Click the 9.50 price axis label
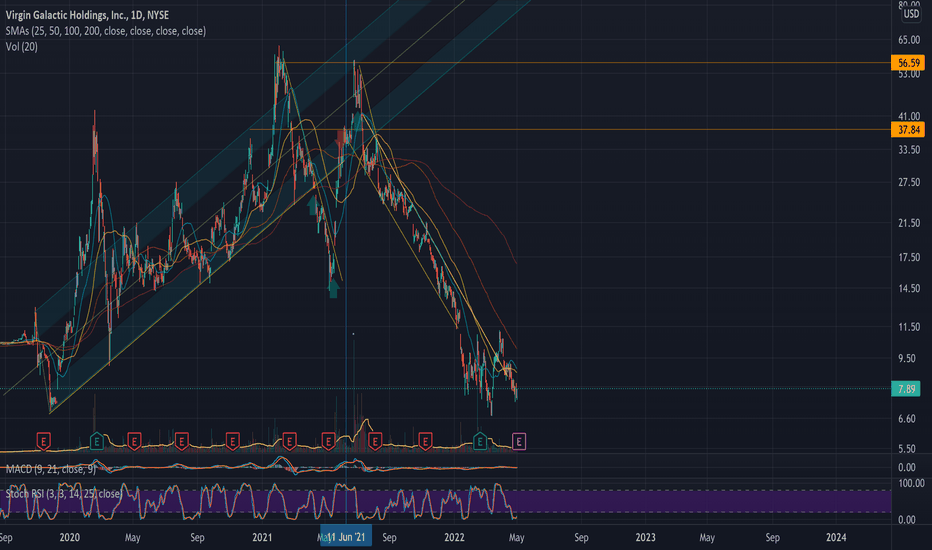 [907, 359]
